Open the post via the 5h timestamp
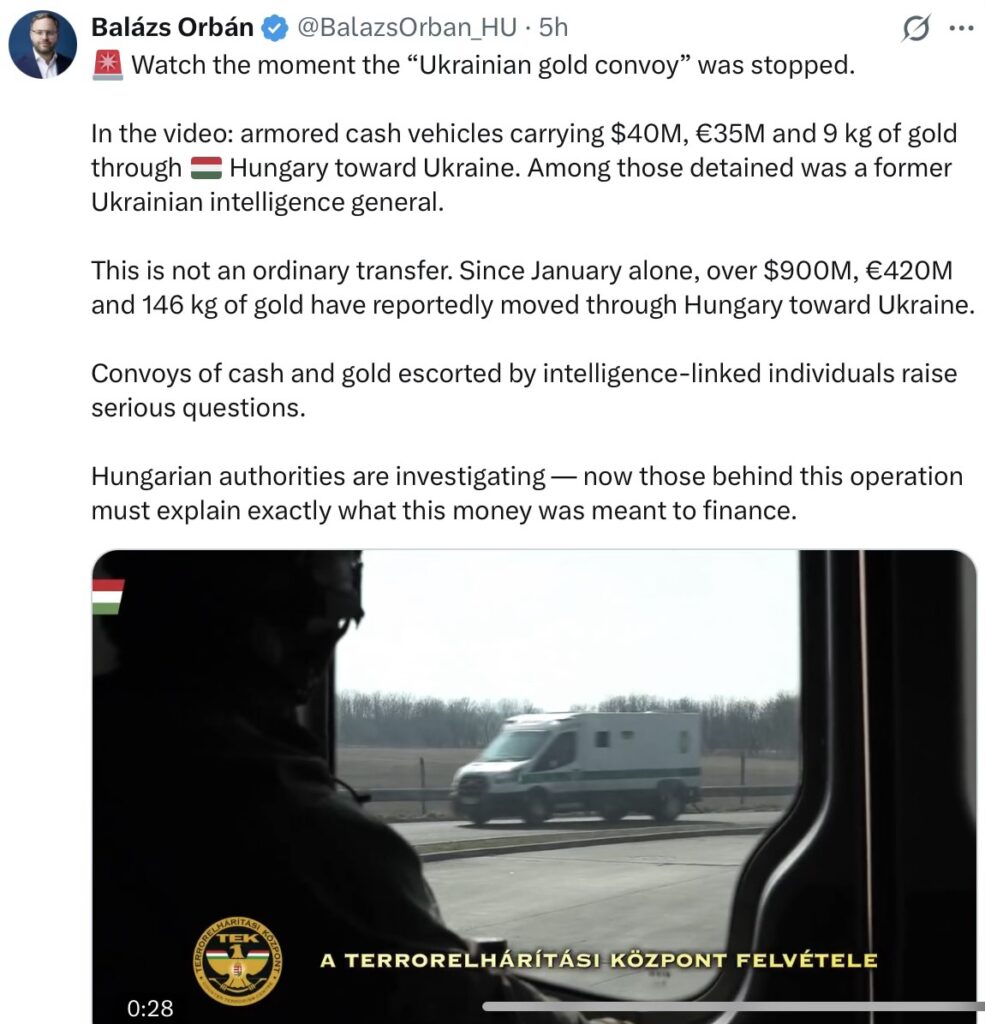 click(x=553, y=27)
